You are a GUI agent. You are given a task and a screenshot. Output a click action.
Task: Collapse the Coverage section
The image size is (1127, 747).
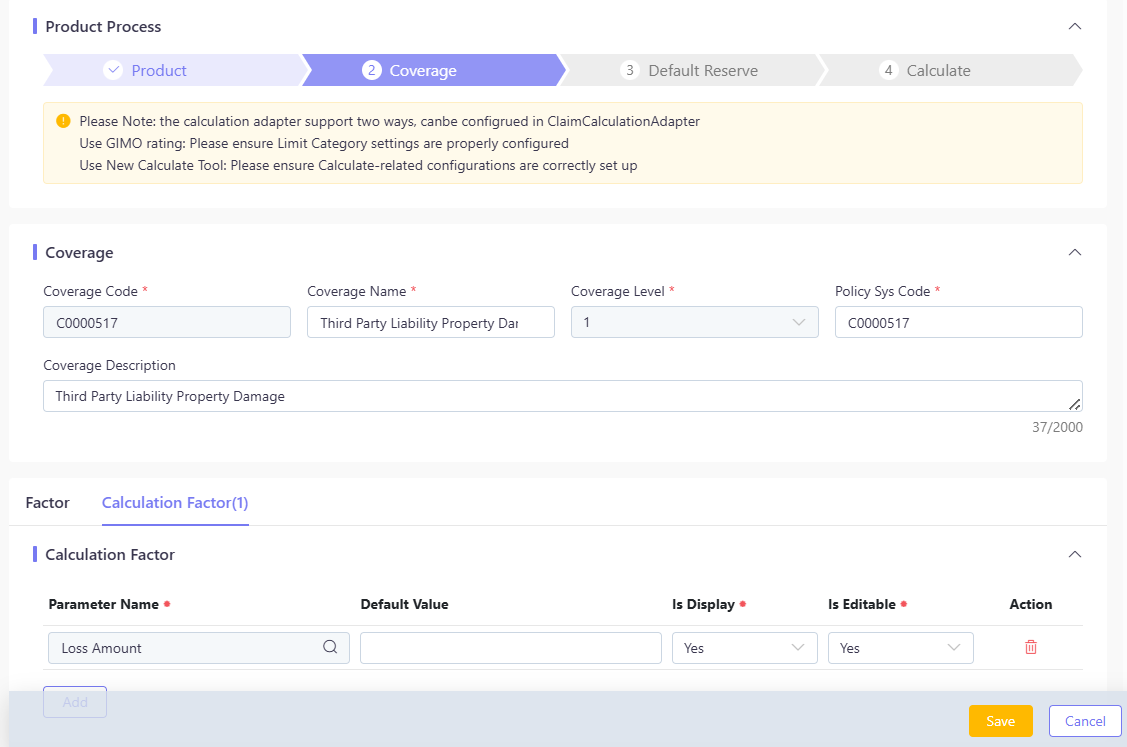(x=1075, y=252)
